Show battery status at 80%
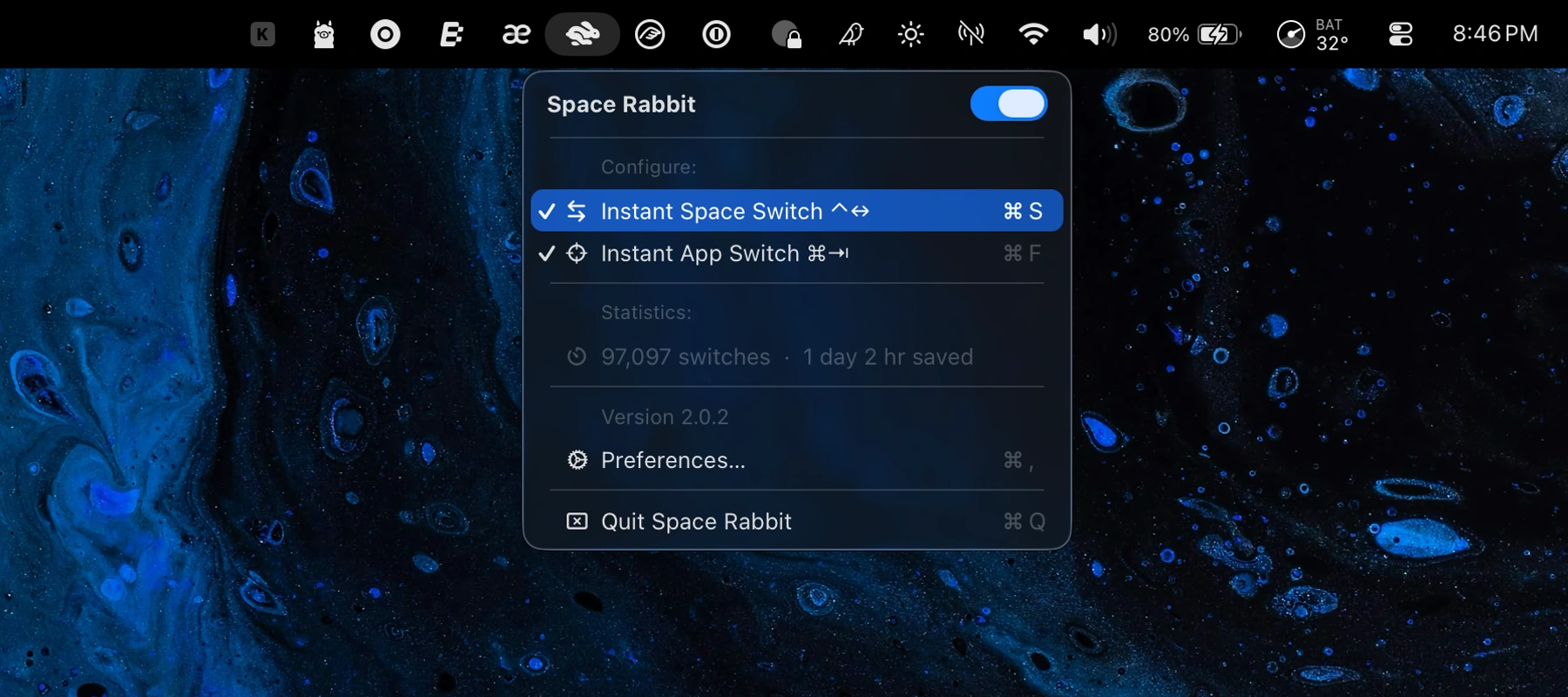1568x697 pixels. click(x=1194, y=35)
